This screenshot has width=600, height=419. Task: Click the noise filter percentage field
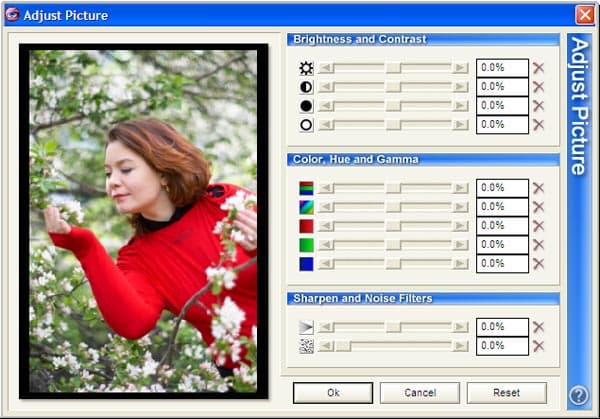502,346
